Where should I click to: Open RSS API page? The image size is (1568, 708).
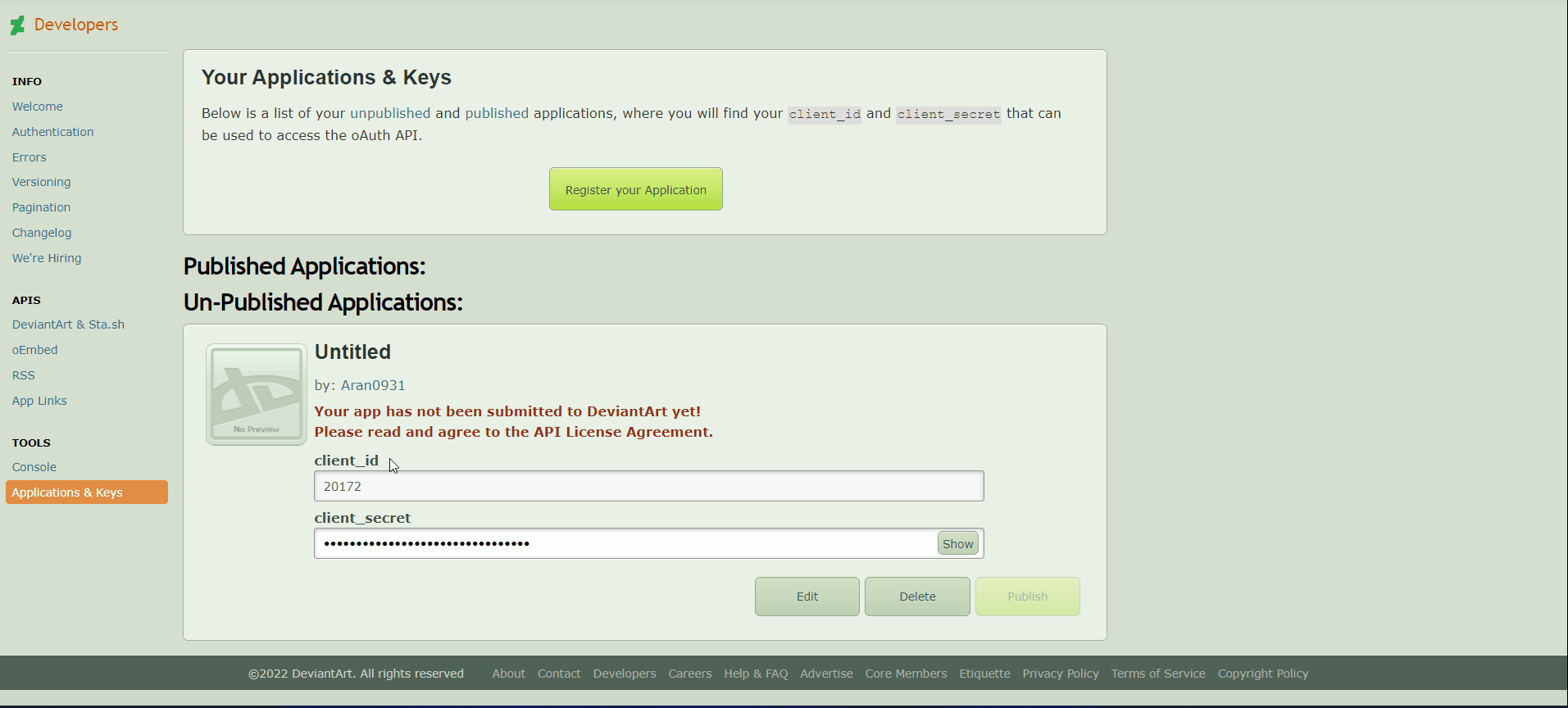coord(24,375)
